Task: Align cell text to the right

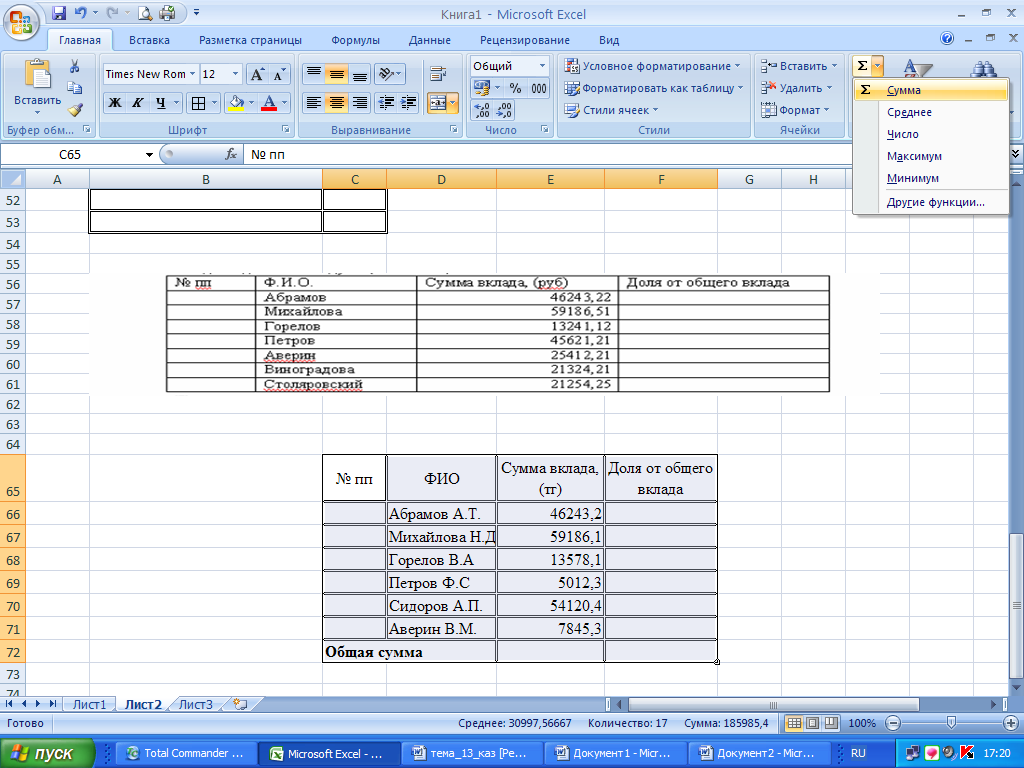Action: point(359,103)
